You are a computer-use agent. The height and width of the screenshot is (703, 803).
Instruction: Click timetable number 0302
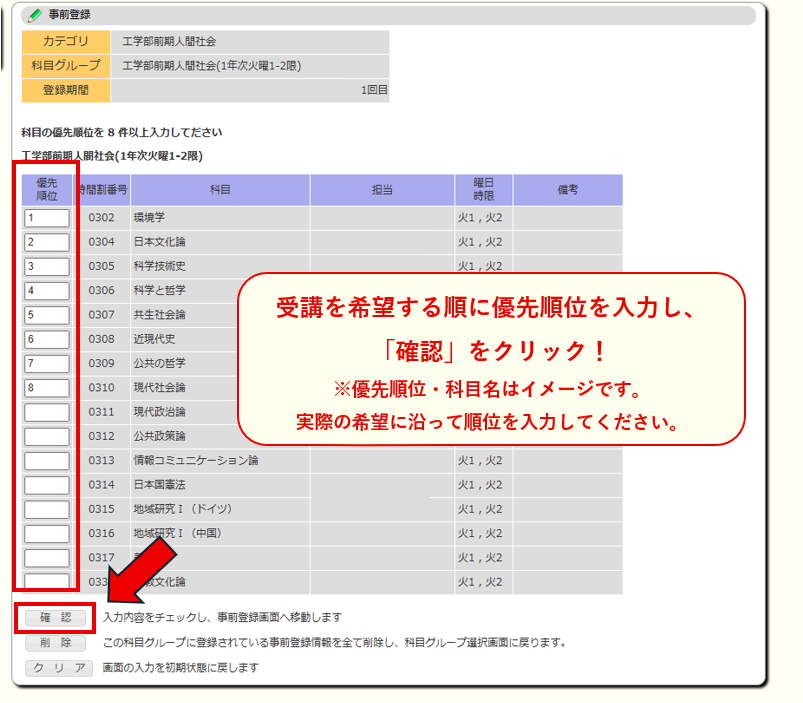[101, 218]
